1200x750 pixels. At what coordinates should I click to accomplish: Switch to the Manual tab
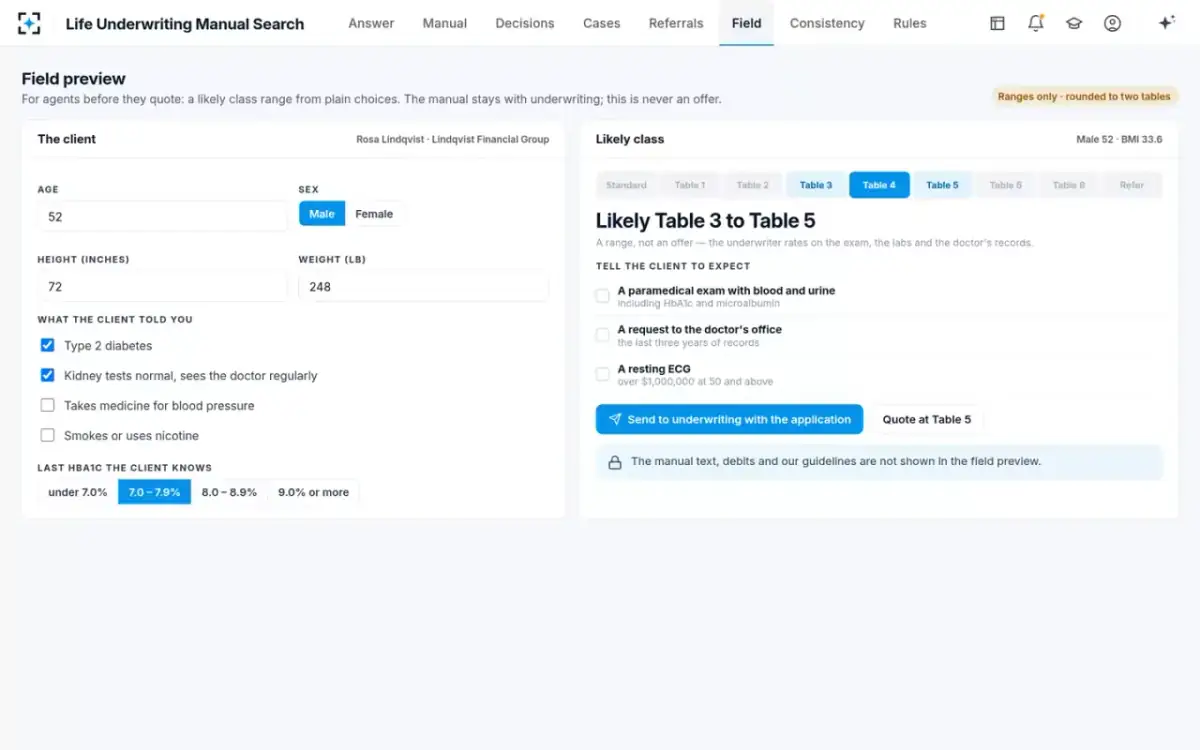[445, 23]
